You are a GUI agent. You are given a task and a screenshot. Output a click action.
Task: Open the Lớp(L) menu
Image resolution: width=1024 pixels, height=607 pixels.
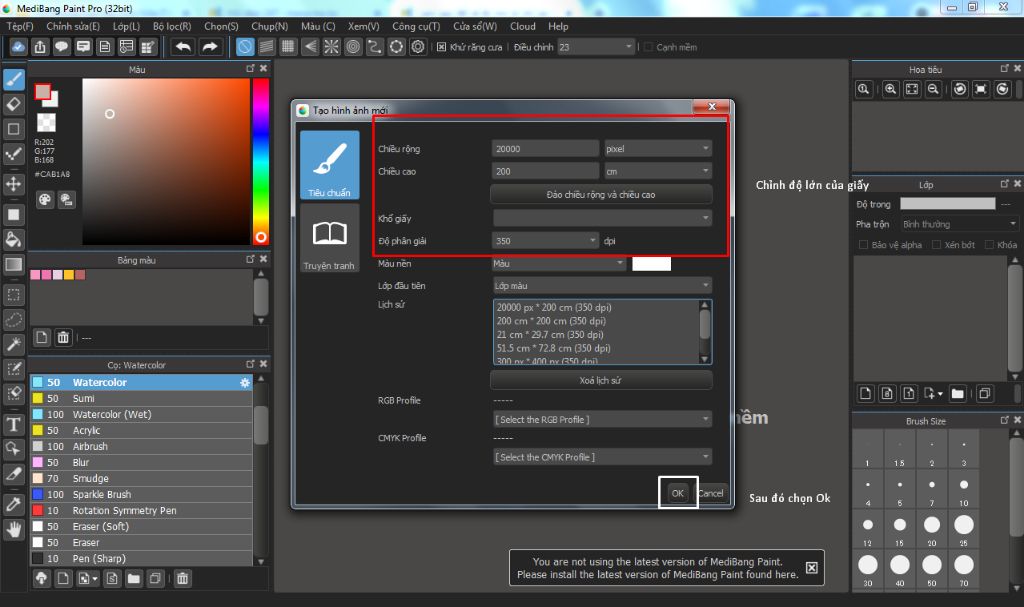tap(126, 26)
